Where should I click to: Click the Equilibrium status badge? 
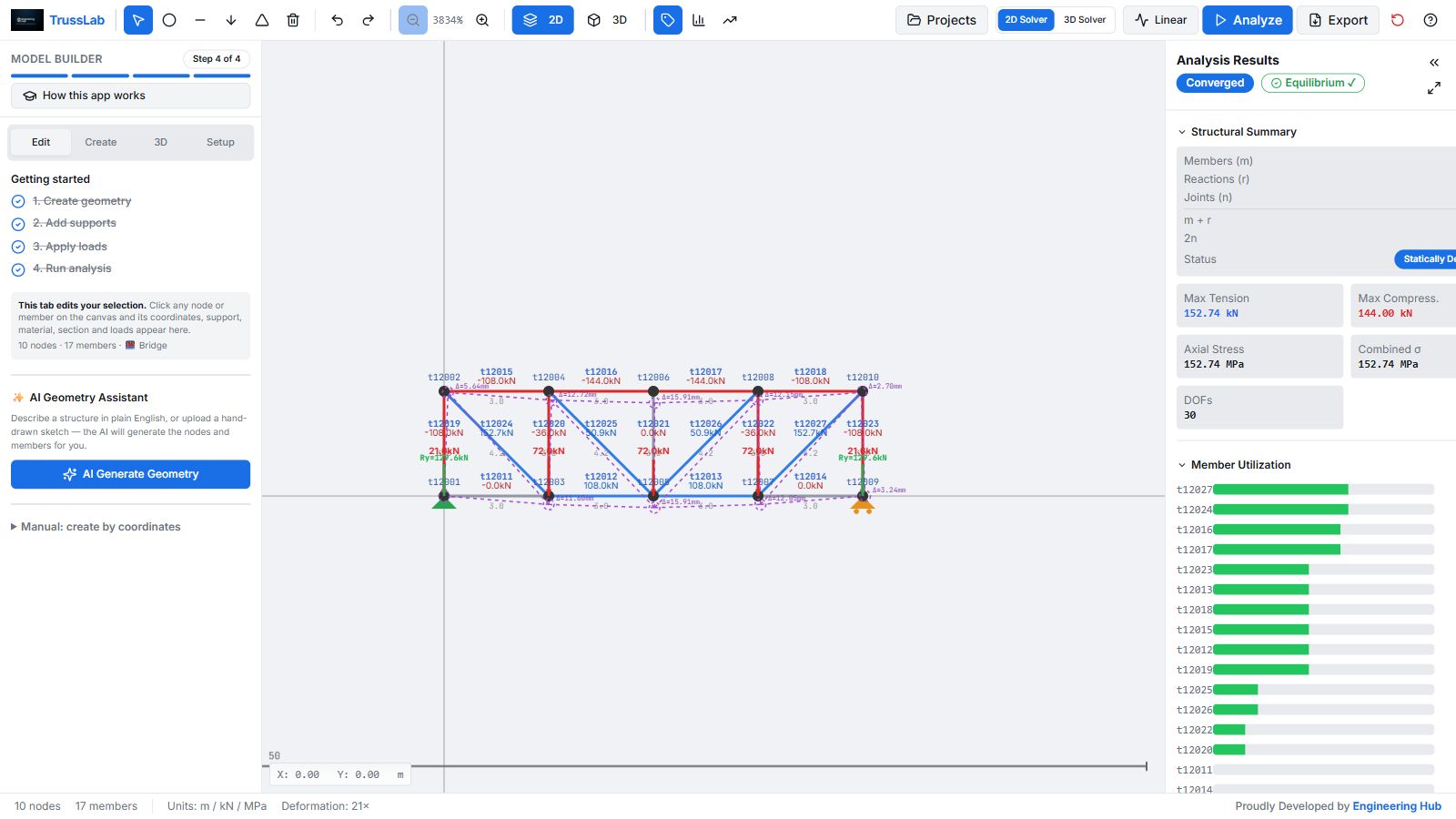1313,83
